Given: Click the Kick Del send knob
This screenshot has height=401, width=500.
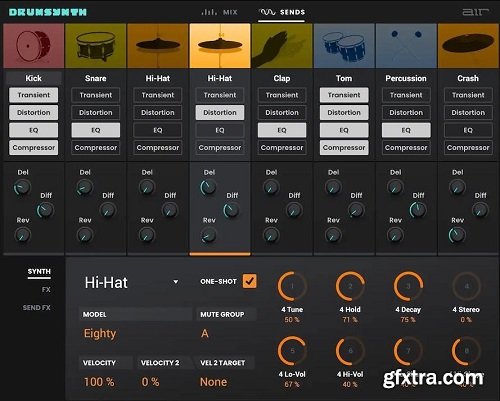Looking at the screenshot, I should pos(22,188).
